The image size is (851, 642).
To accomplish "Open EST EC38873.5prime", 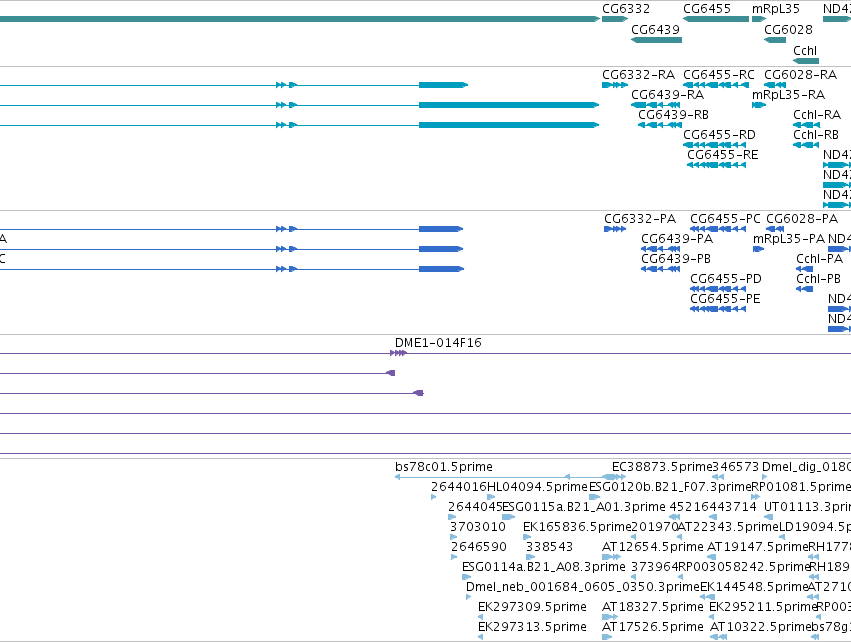I will coord(662,467).
